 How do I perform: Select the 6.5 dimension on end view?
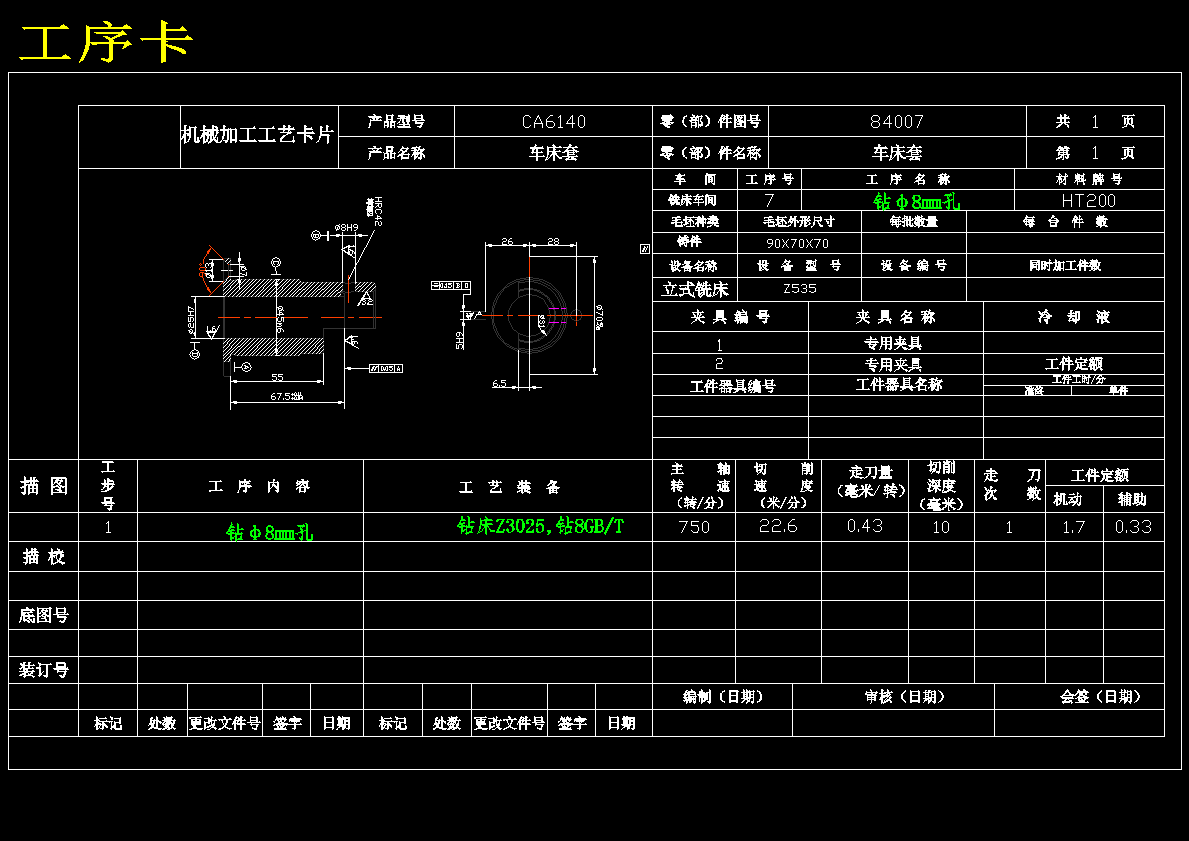coord(499,384)
